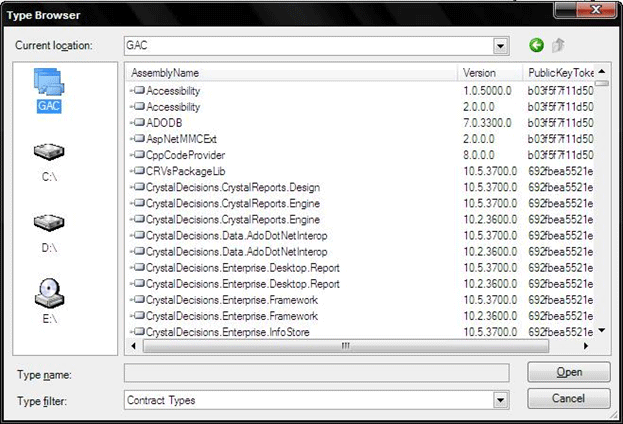Sort by the AssemblyName column header
The image size is (623, 424).
click(x=292, y=73)
